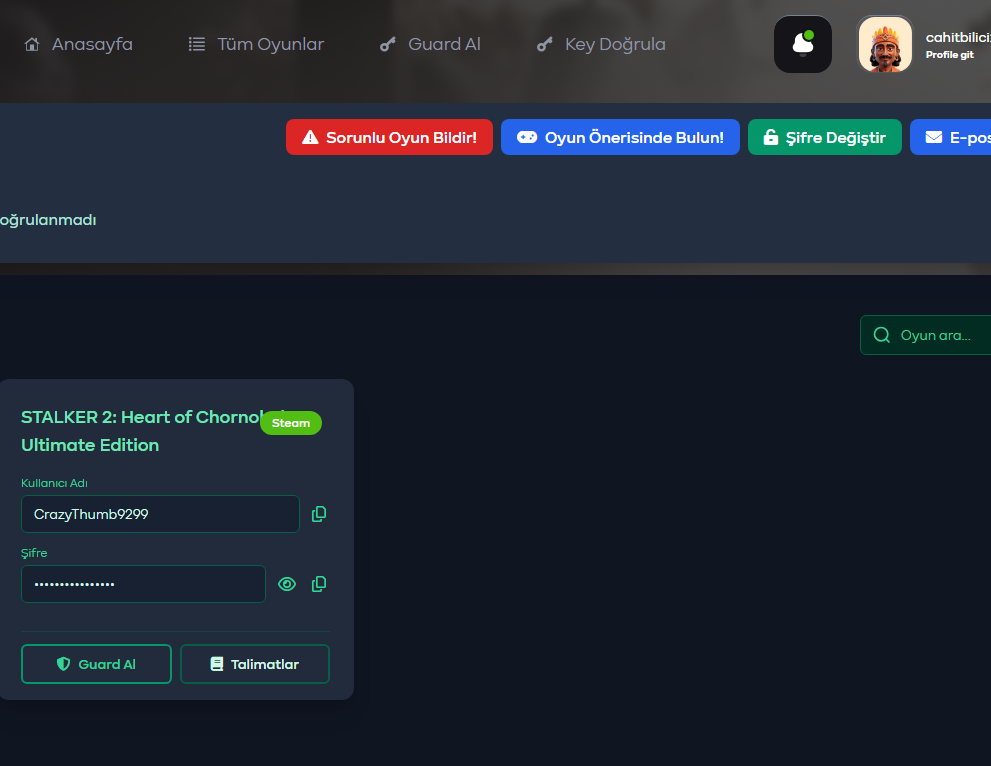991x766 pixels.
Task: Click the key icon beside Key Doğrula
Action: coord(544,44)
